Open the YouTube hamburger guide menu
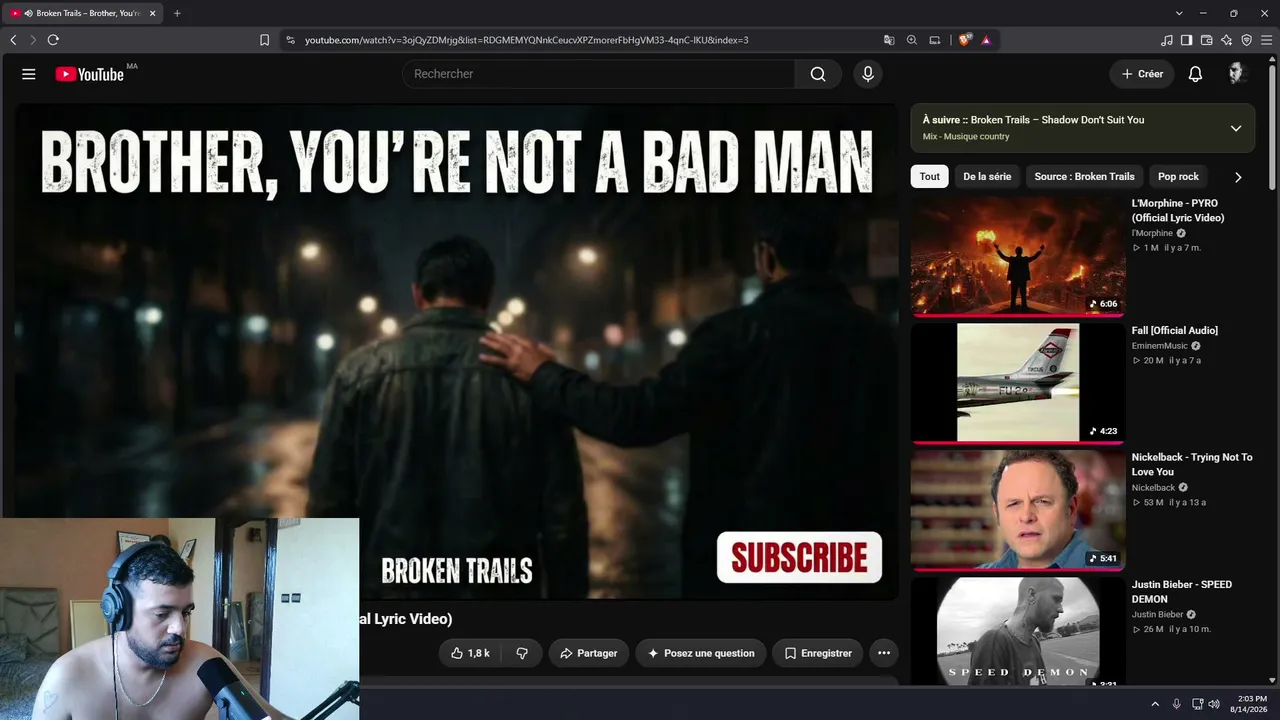This screenshot has width=1280, height=720. 29,74
